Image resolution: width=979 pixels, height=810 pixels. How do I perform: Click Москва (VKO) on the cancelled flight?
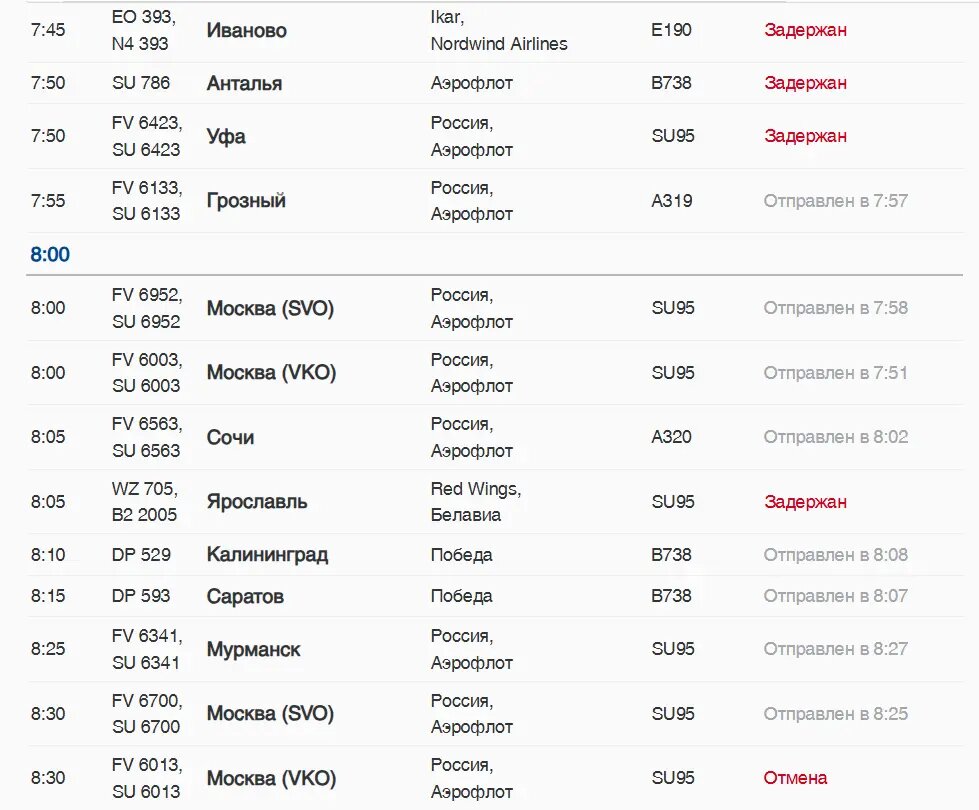pyautogui.click(x=271, y=778)
